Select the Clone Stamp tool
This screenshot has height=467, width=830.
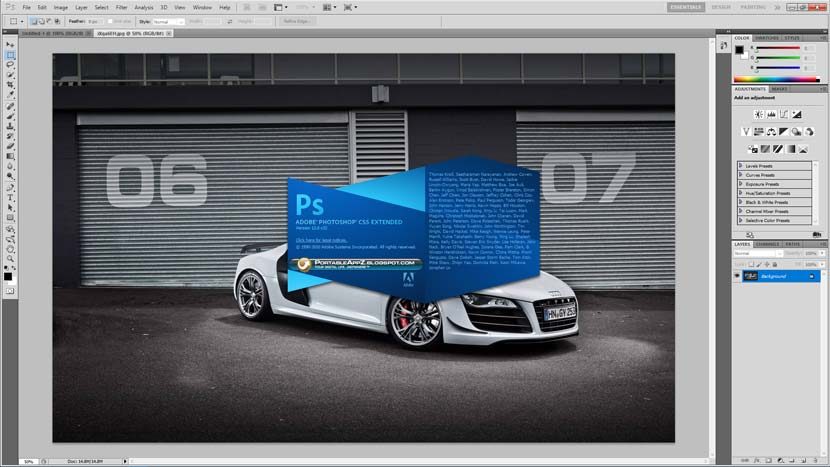coord(10,127)
